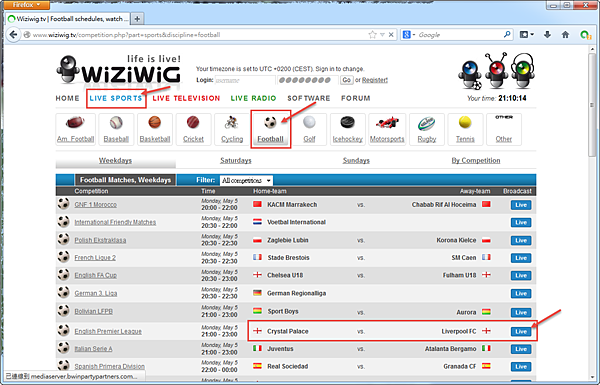Screen dimensions: 600x385
Task: Open the Cycling sport category
Action: coord(232,122)
